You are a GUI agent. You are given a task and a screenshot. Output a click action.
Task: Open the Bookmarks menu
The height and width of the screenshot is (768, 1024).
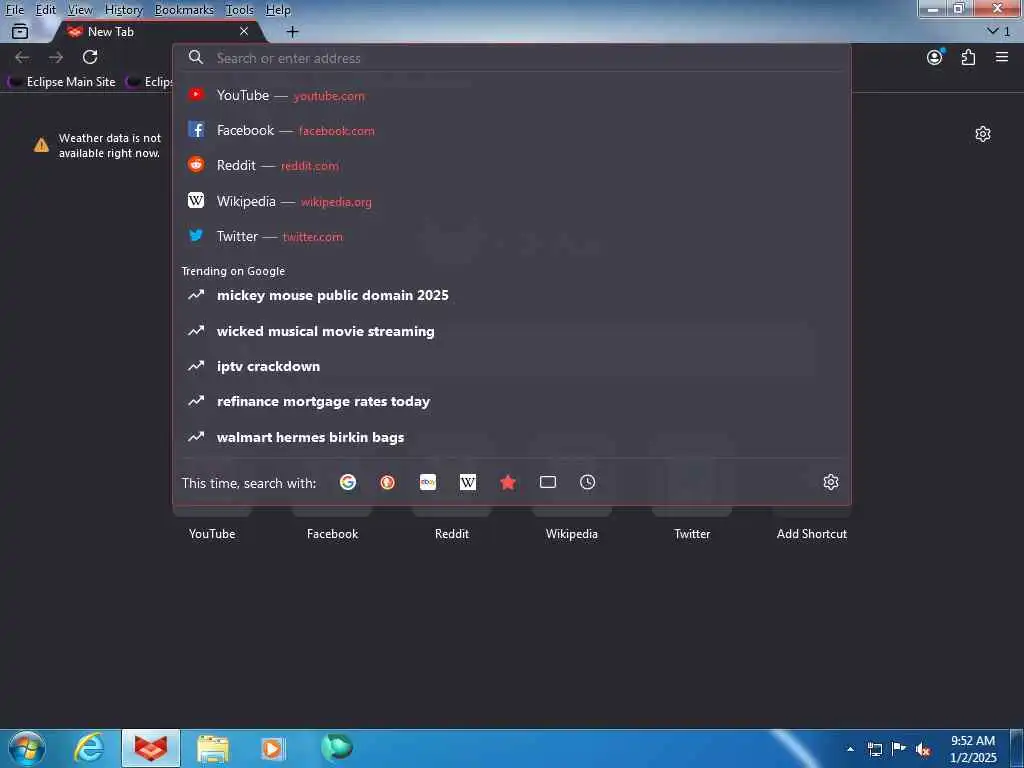184,10
